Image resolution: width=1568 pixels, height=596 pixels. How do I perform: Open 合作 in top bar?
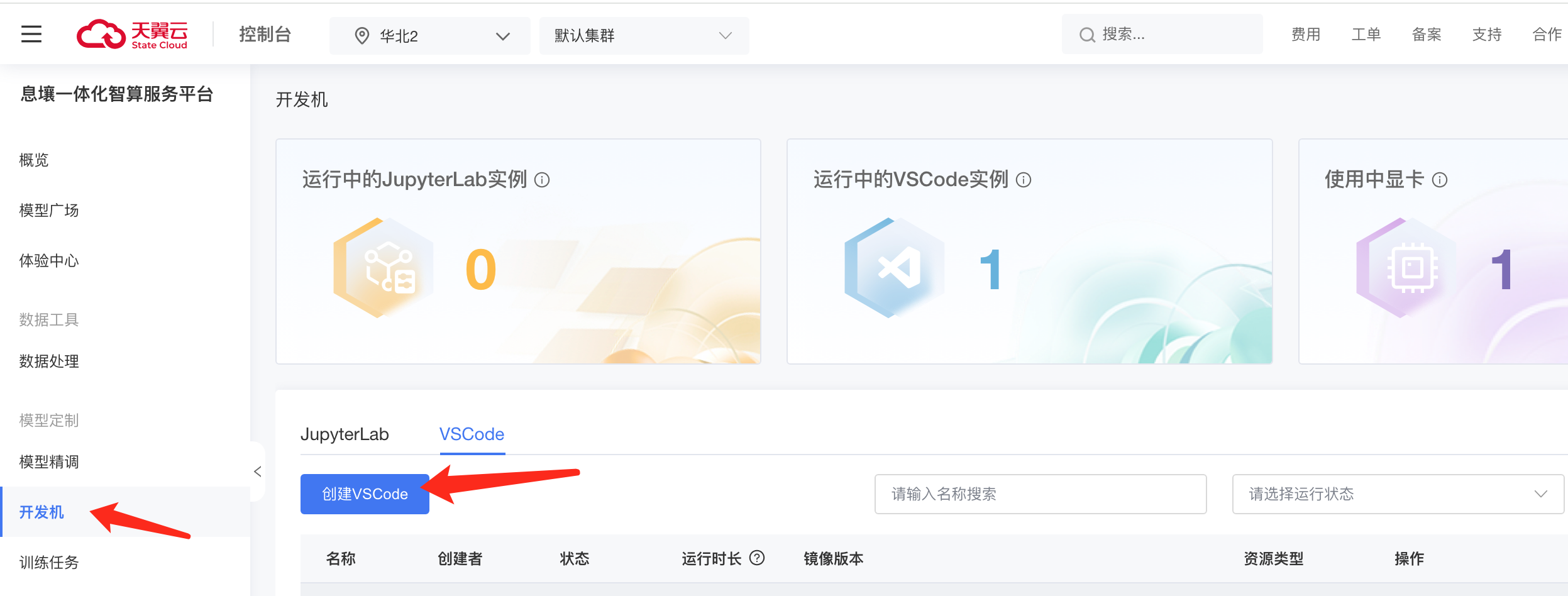(1547, 35)
